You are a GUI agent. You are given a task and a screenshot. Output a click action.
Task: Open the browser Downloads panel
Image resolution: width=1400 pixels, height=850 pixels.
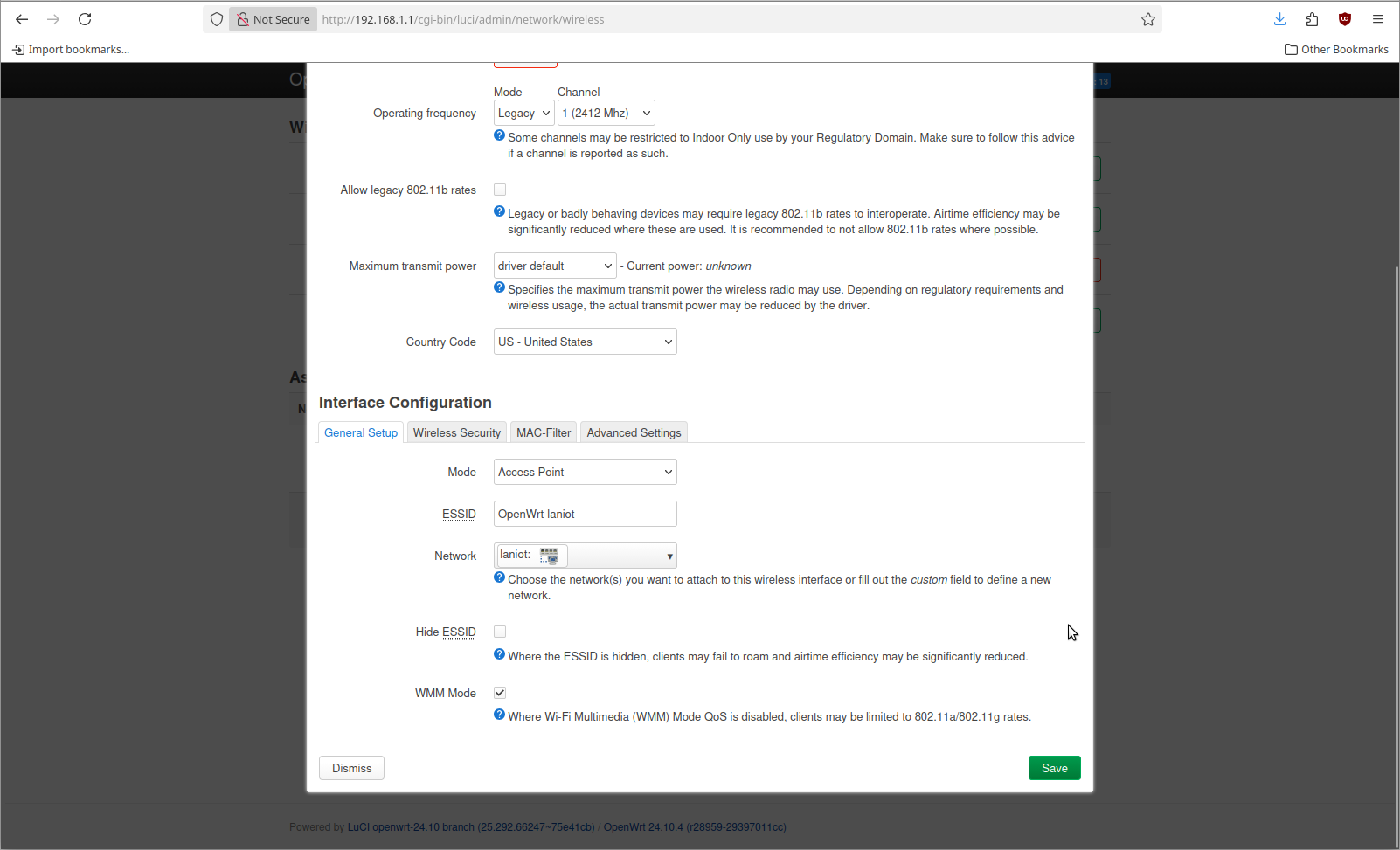point(1279,19)
